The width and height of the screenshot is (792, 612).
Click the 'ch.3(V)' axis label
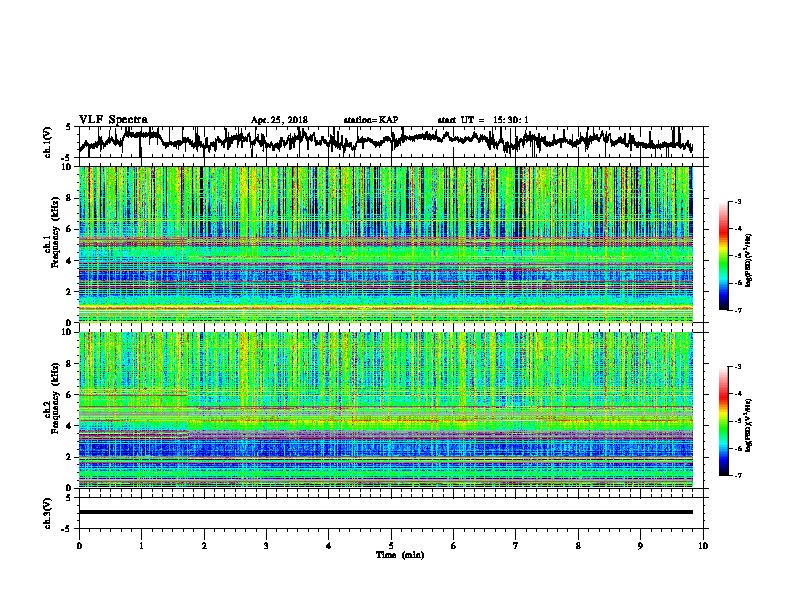click(48, 513)
